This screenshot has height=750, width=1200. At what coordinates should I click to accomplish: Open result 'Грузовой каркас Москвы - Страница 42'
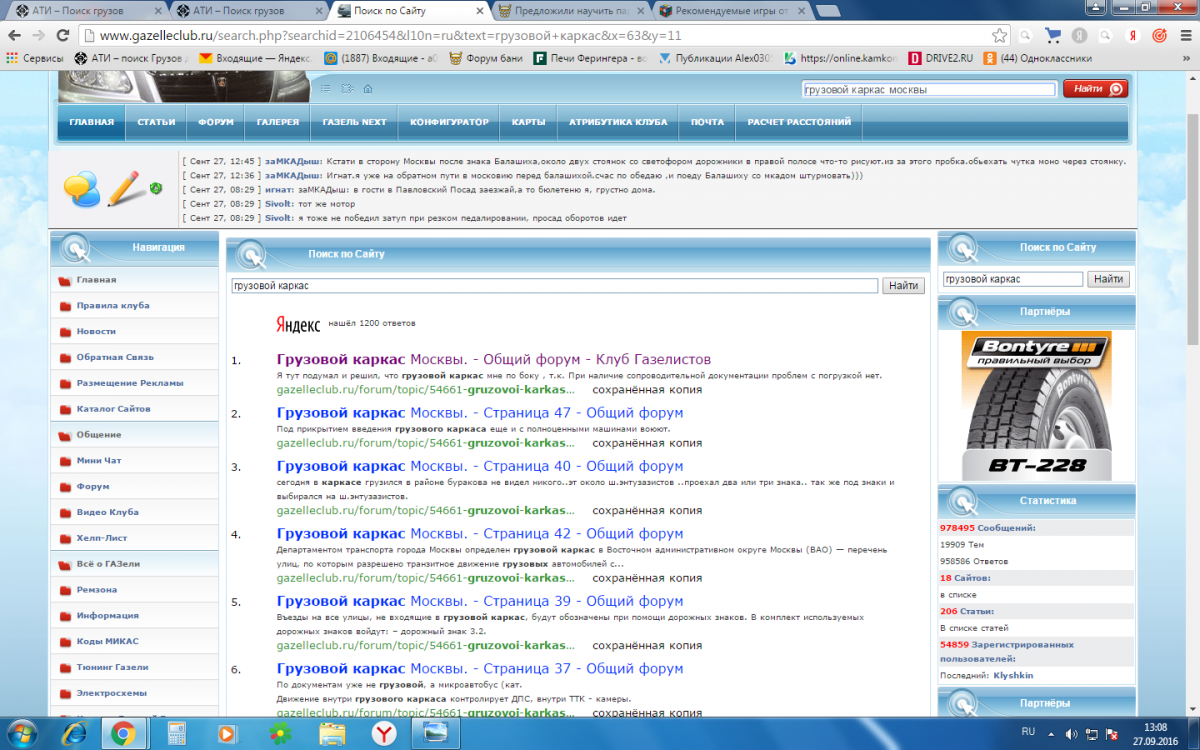480,534
